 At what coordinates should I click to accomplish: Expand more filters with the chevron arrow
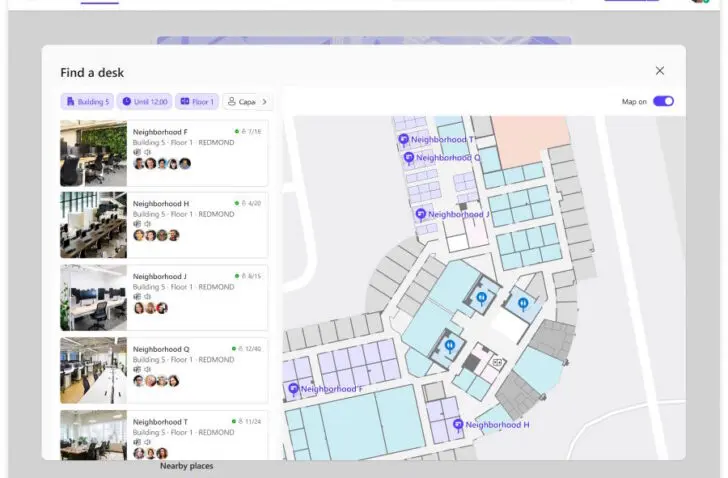tap(265, 102)
